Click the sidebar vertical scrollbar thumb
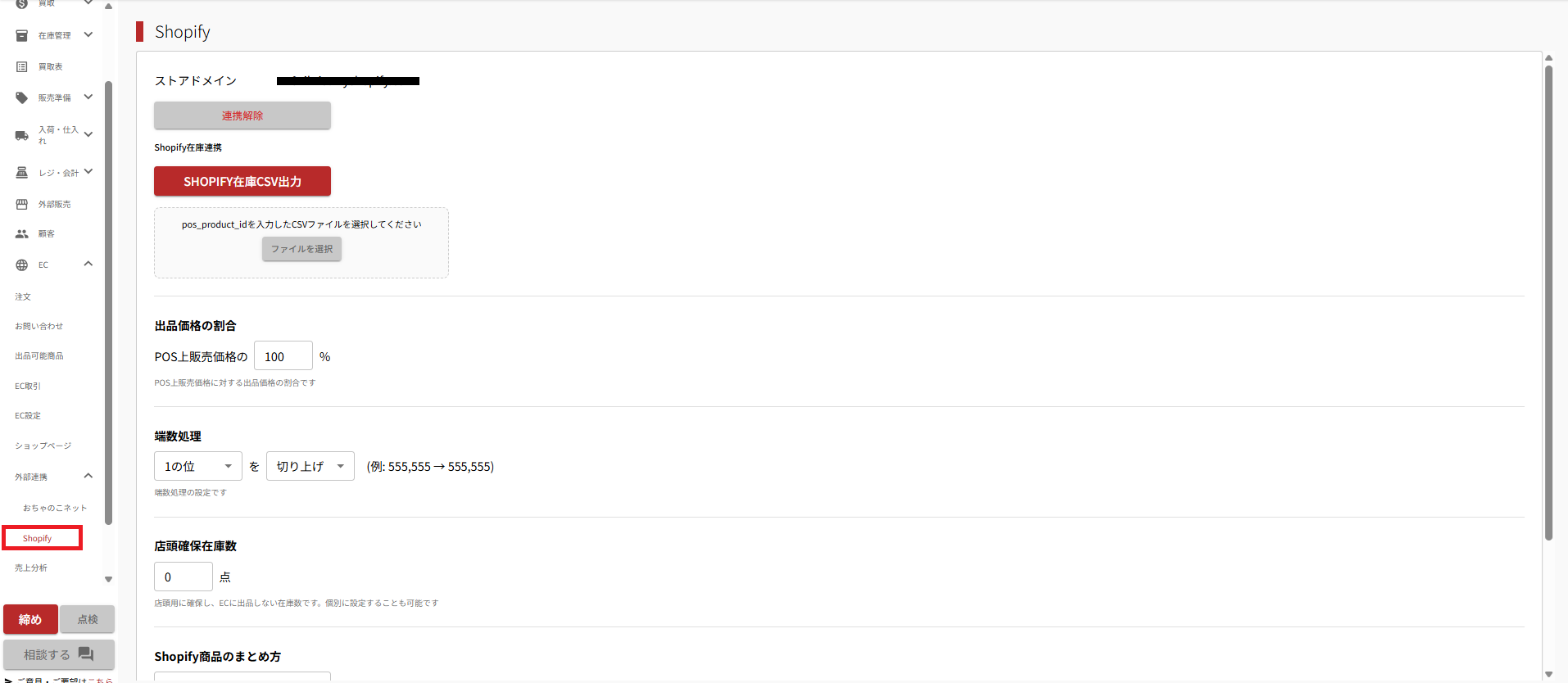This screenshot has height=683, width=1568. coord(108,303)
